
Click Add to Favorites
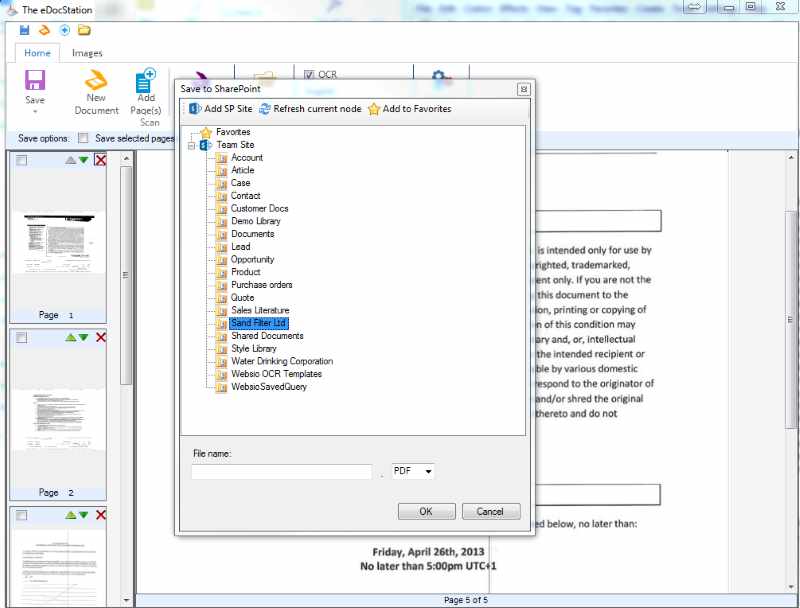(x=410, y=109)
